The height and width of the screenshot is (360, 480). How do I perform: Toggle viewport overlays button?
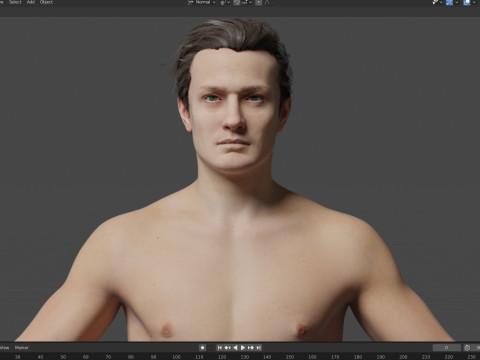(x=467, y=2)
